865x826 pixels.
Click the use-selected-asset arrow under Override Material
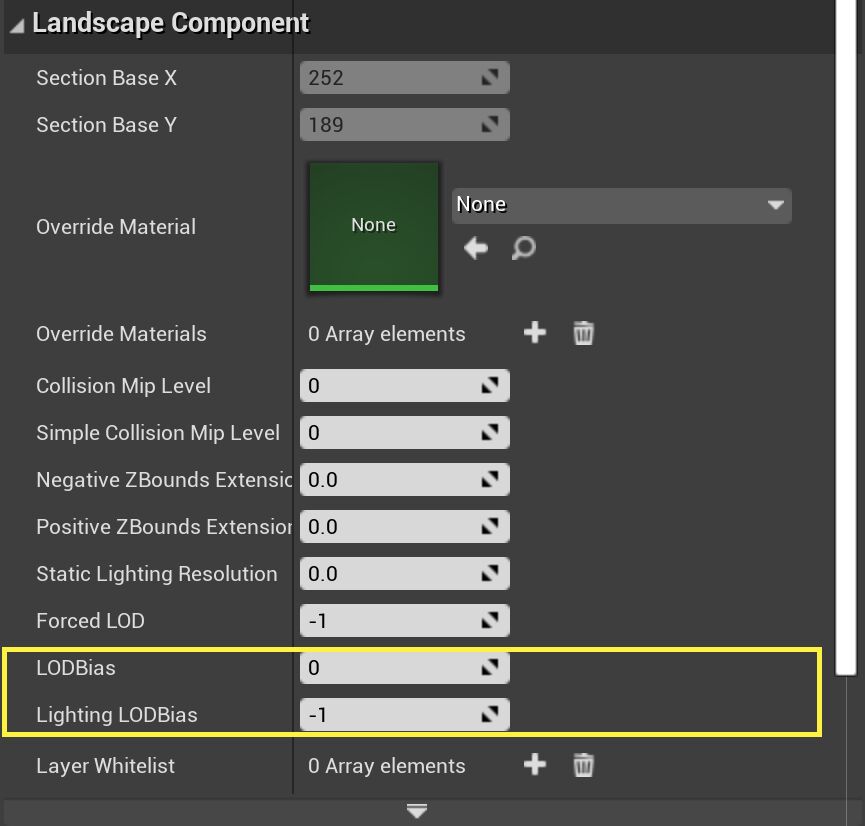pyautogui.click(x=476, y=248)
